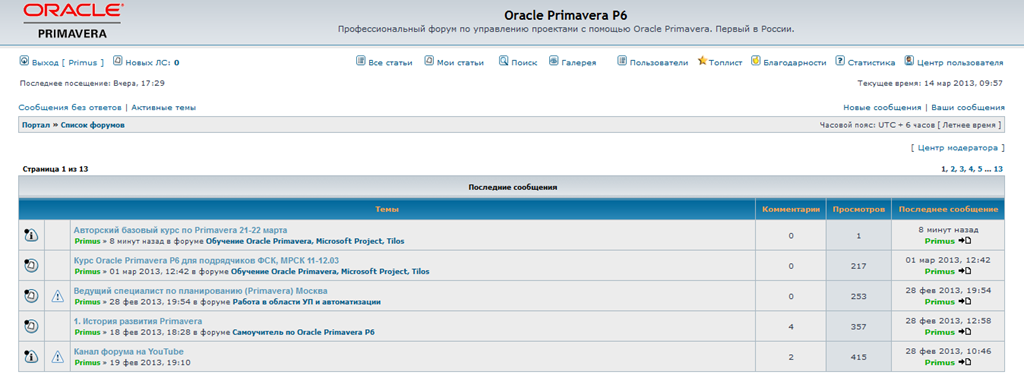Go to latest post icon dated 28 фев 2013, 10:46

pos(965,363)
